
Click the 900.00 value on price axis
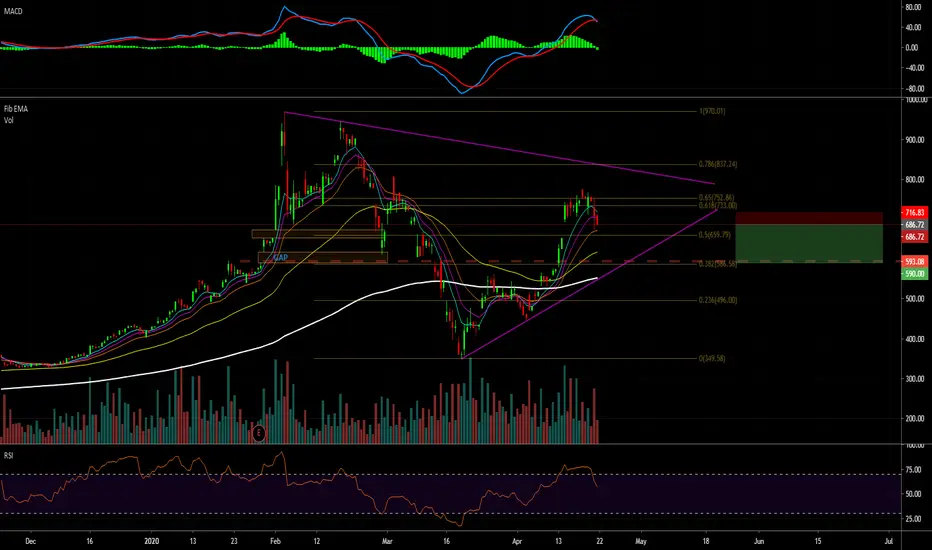[x=915, y=140]
